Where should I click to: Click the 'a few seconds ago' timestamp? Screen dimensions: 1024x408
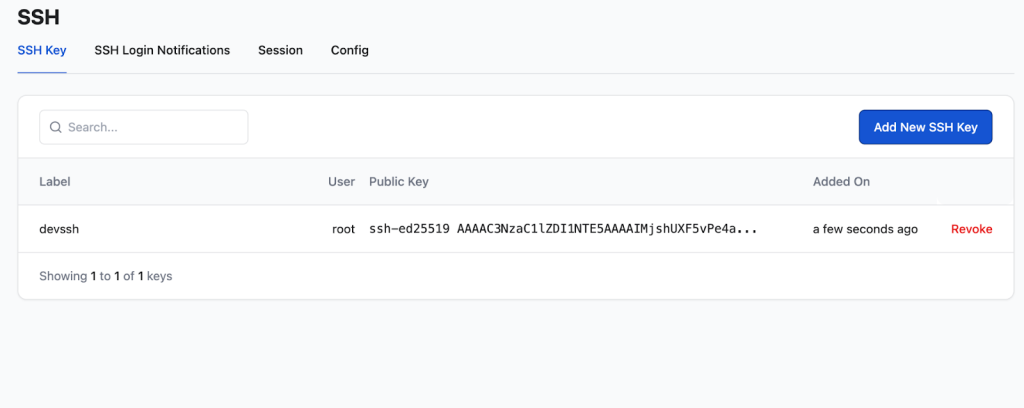click(x=865, y=229)
